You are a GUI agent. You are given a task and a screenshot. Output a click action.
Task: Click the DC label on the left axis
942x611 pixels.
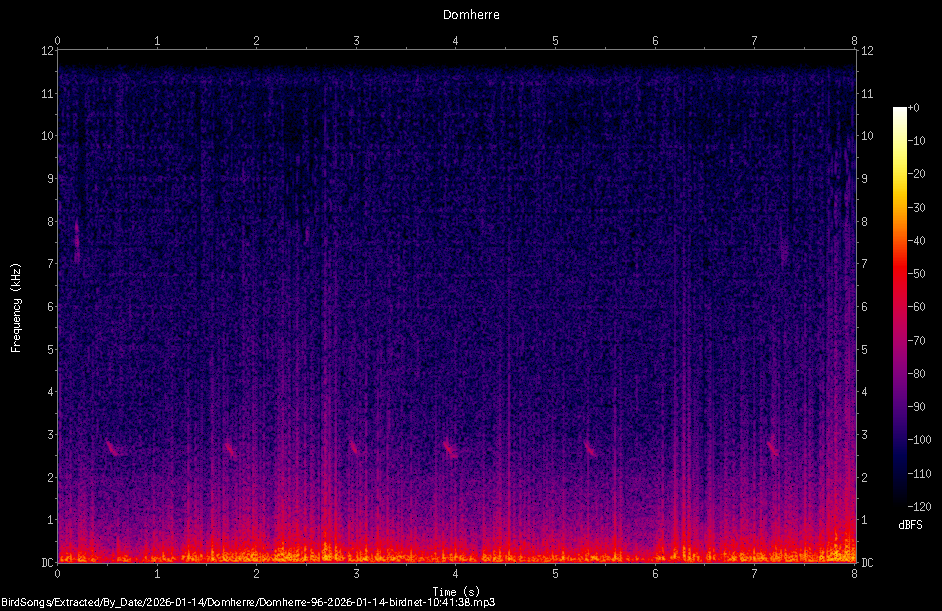[x=47, y=563]
